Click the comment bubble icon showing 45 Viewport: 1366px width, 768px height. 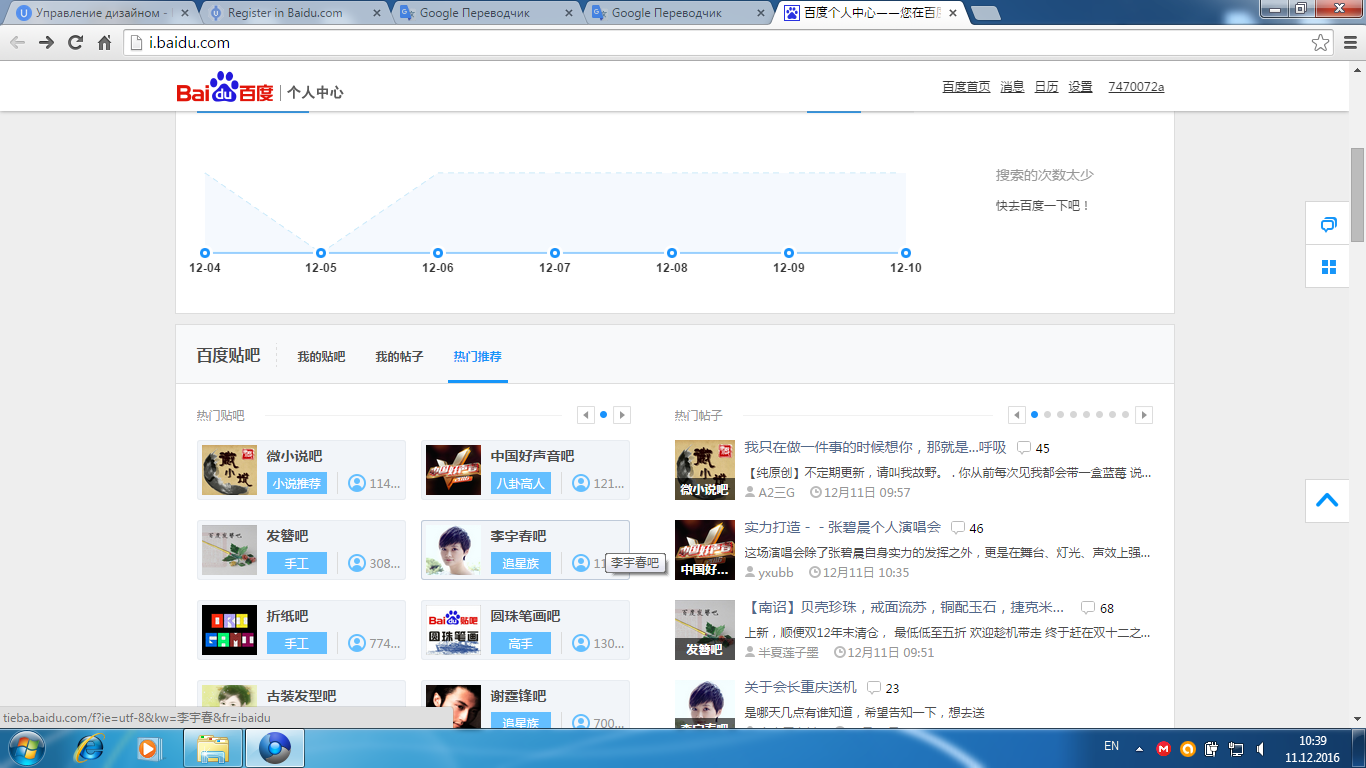tap(1024, 447)
